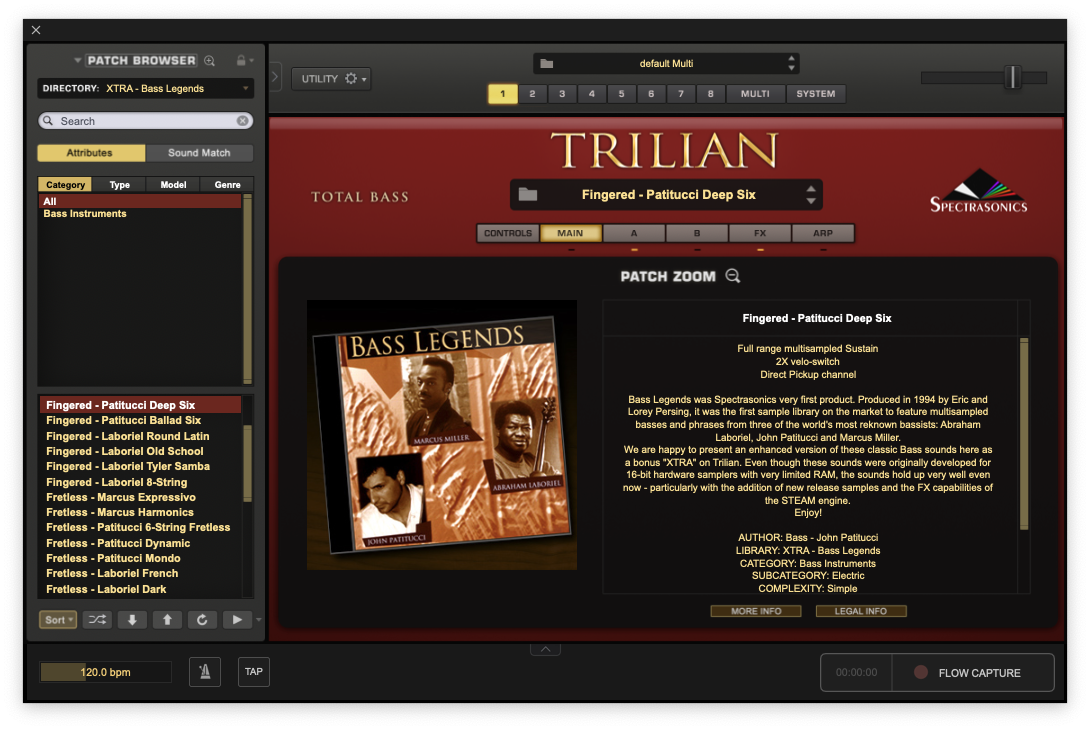Open the MULTI page
Screen dimensions: 1090x730
coord(756,94)
